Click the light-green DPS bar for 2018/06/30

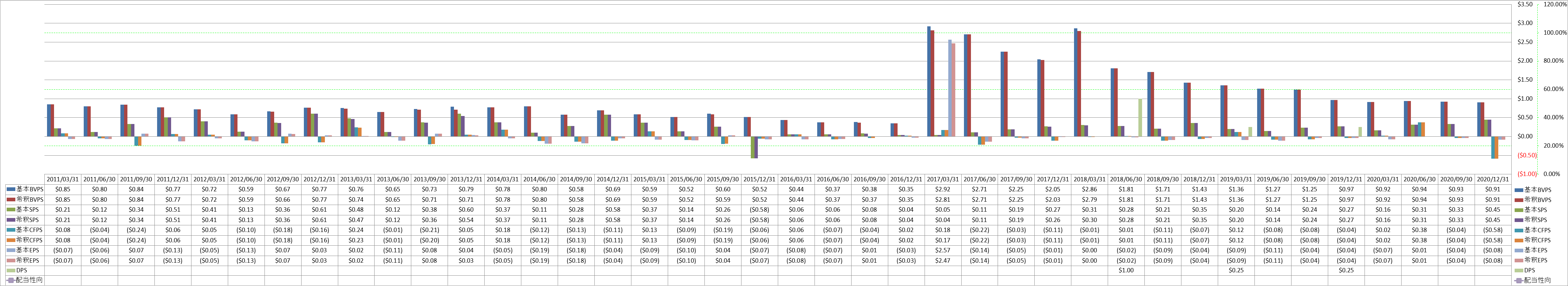point(1140,118)
